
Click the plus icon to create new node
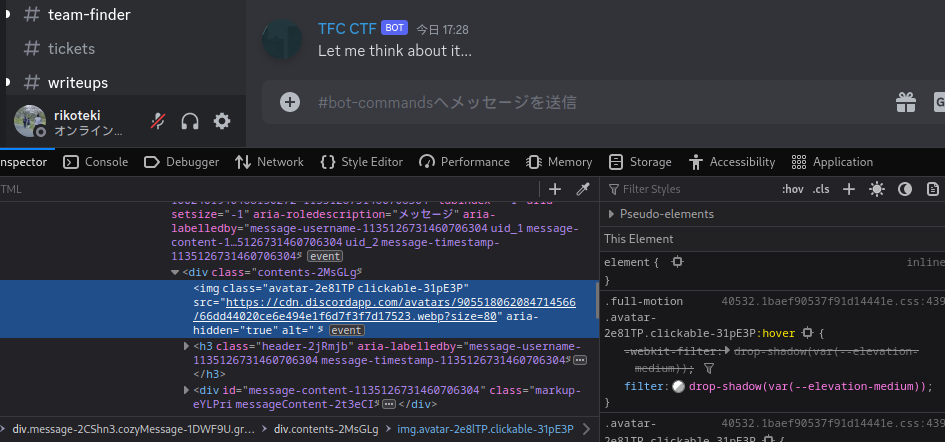click(x=555, y=189)
